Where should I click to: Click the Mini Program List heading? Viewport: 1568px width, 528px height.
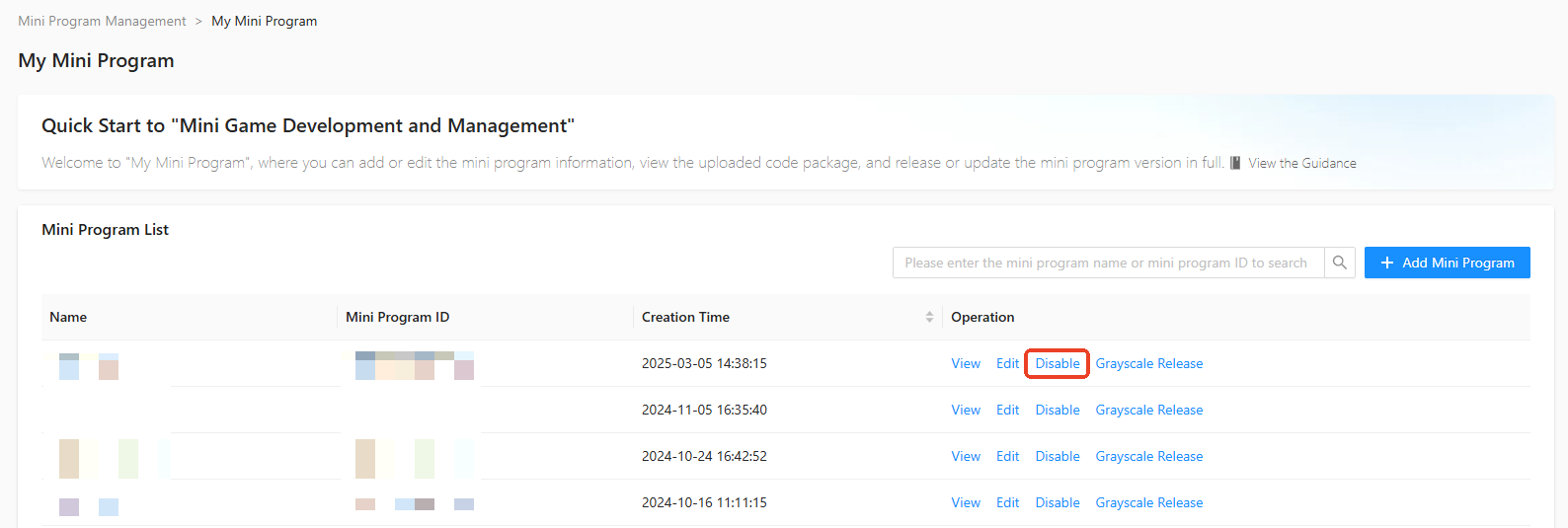[105, 229]
